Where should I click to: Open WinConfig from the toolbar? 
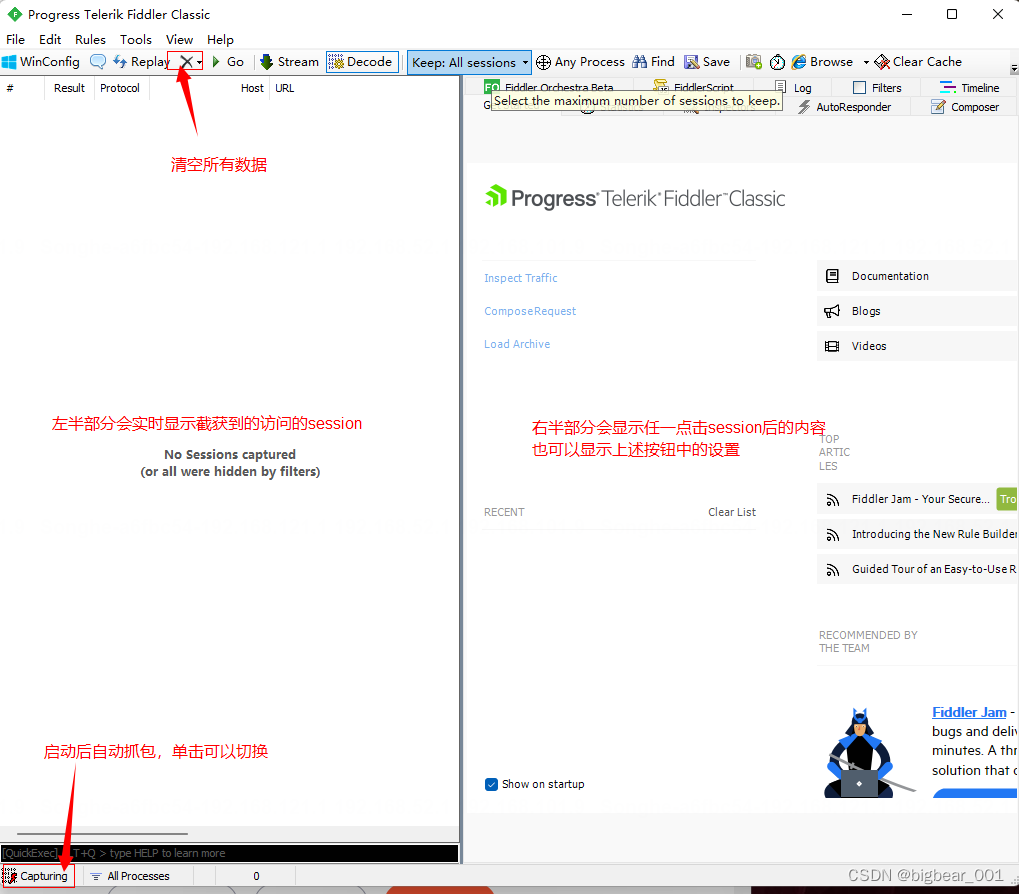click(41, 62)
